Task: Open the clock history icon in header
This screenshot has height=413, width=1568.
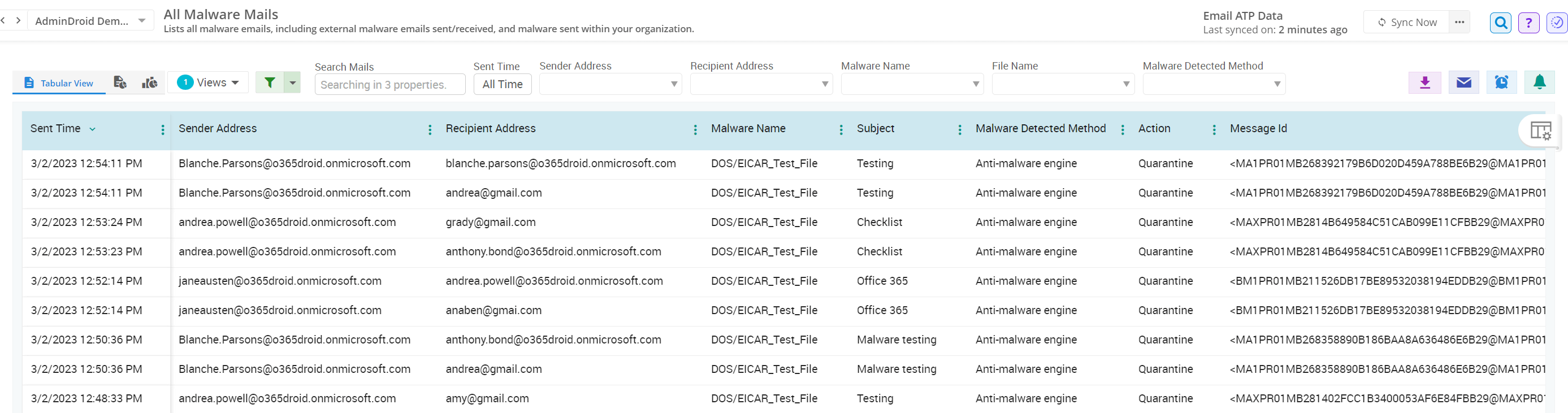Action: [1557, 23]
